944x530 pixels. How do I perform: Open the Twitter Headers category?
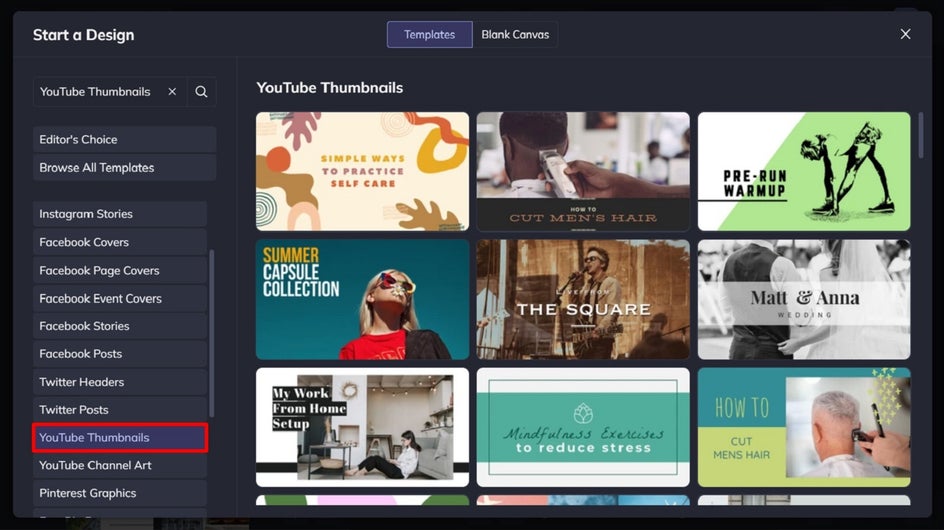point(119,382)
